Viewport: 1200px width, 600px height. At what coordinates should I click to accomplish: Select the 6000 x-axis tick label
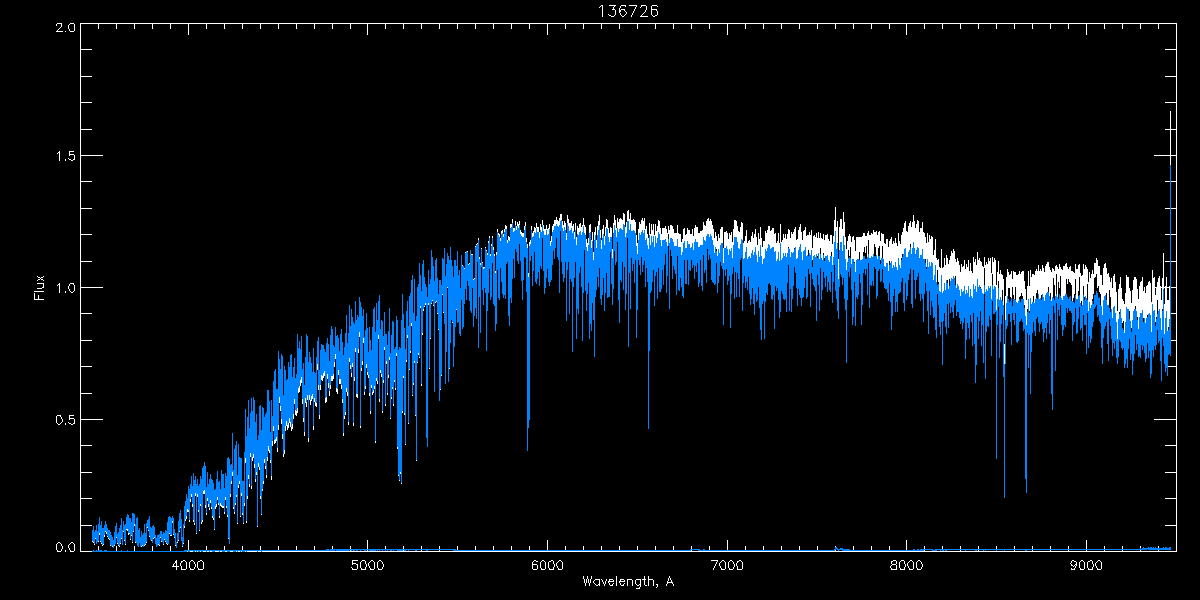[547, 565]
